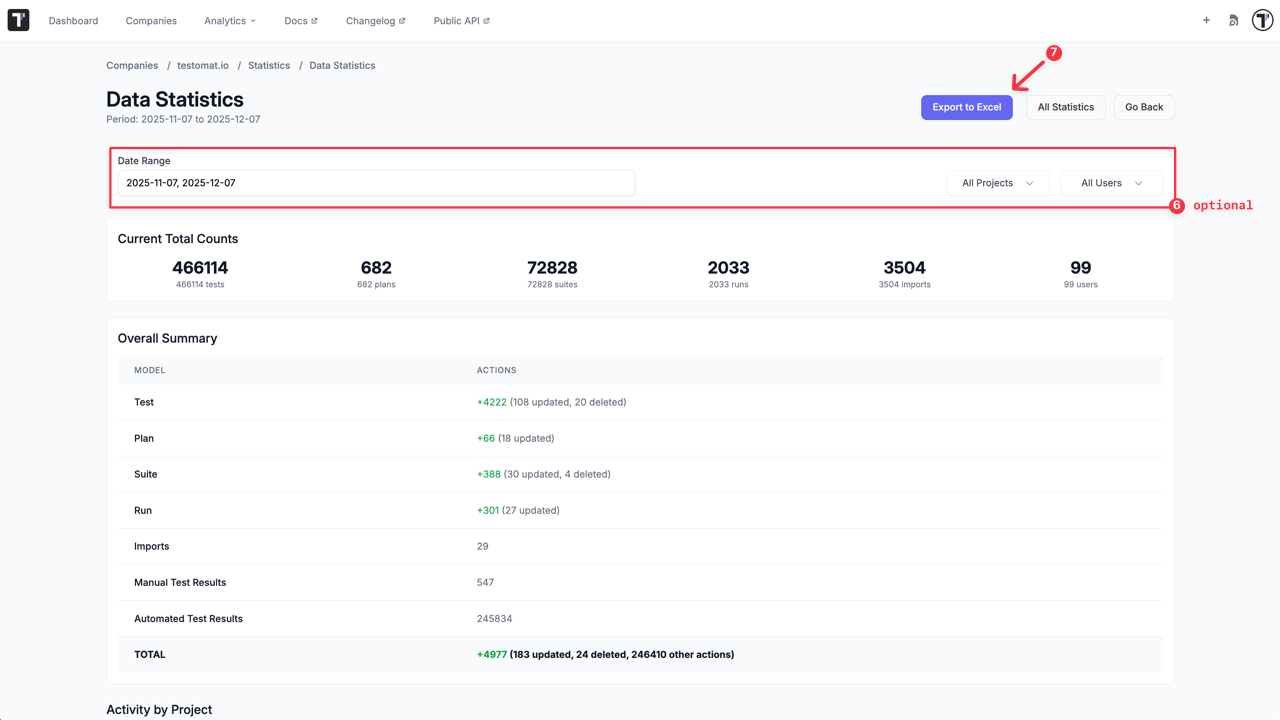Open the plus icon in top bar
This screenshot has height=720, width=1280.
[x=1206, y=20]
